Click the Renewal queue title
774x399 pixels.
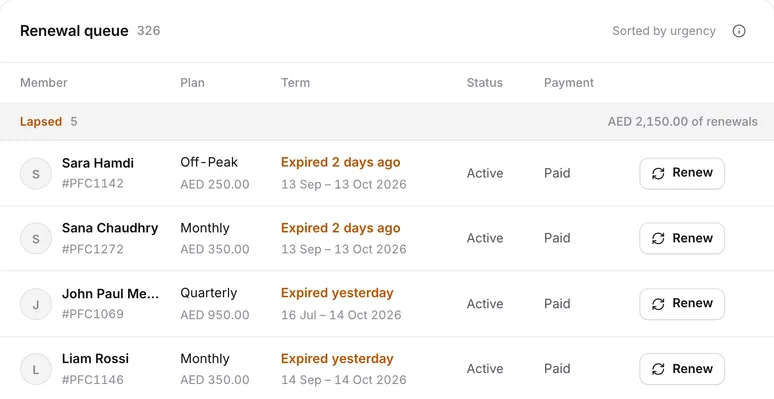(74, 31)
